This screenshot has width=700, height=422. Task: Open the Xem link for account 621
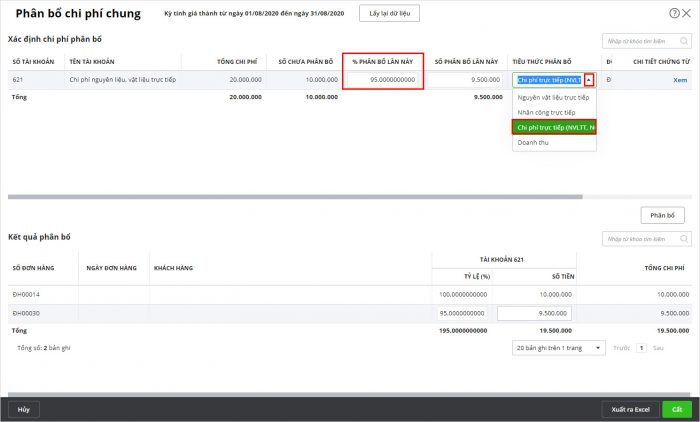pyautogui.click(x=680, y=80)
